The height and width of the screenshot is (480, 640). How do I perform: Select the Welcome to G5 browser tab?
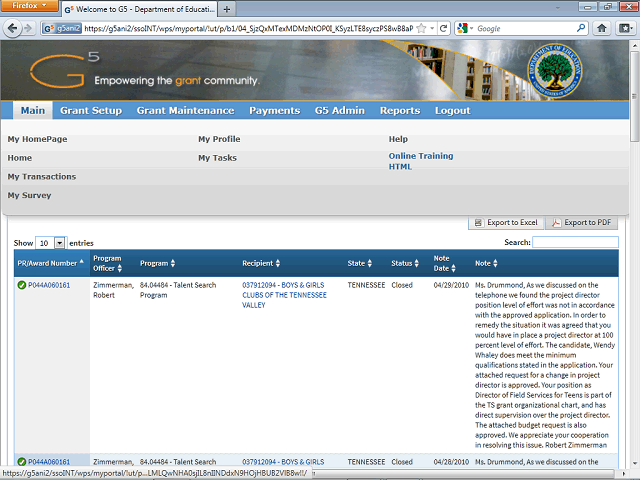tap(139, 9)
